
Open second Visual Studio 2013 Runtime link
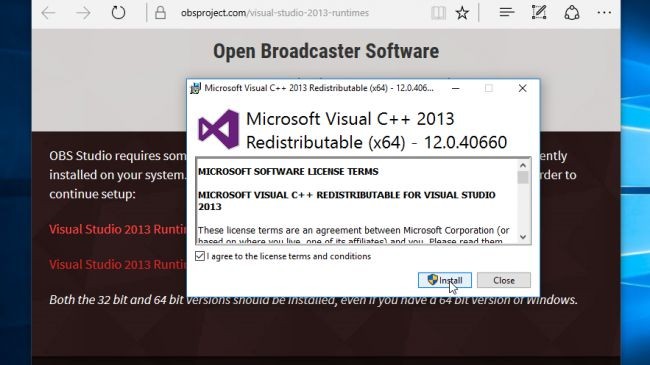coord(118,265)
